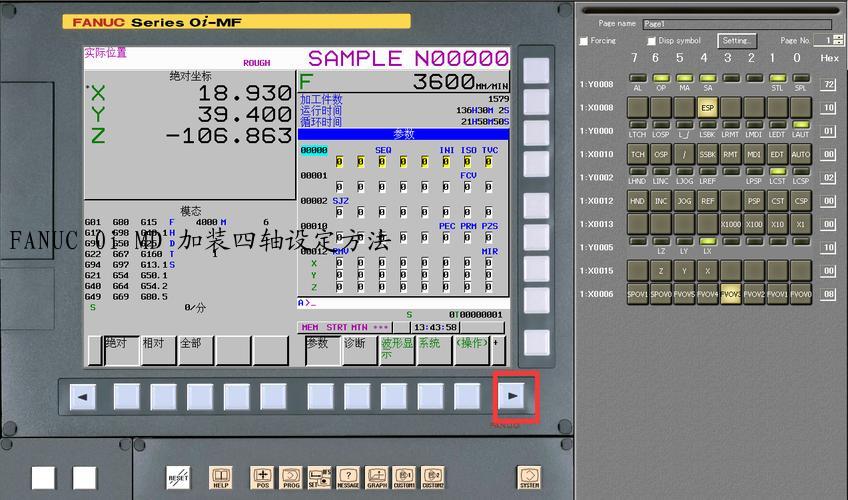This screenshot has height=500, width=848.
Task: Select the X10 multiplier button
Action: tap(777, 224)
